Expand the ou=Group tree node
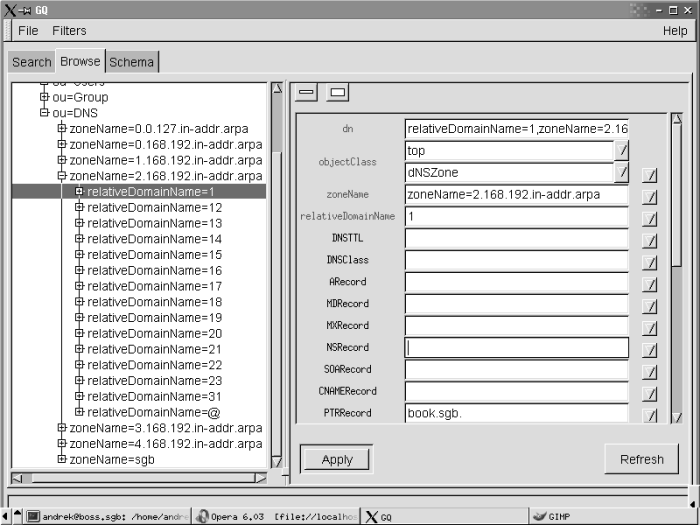 coord(44,98)
